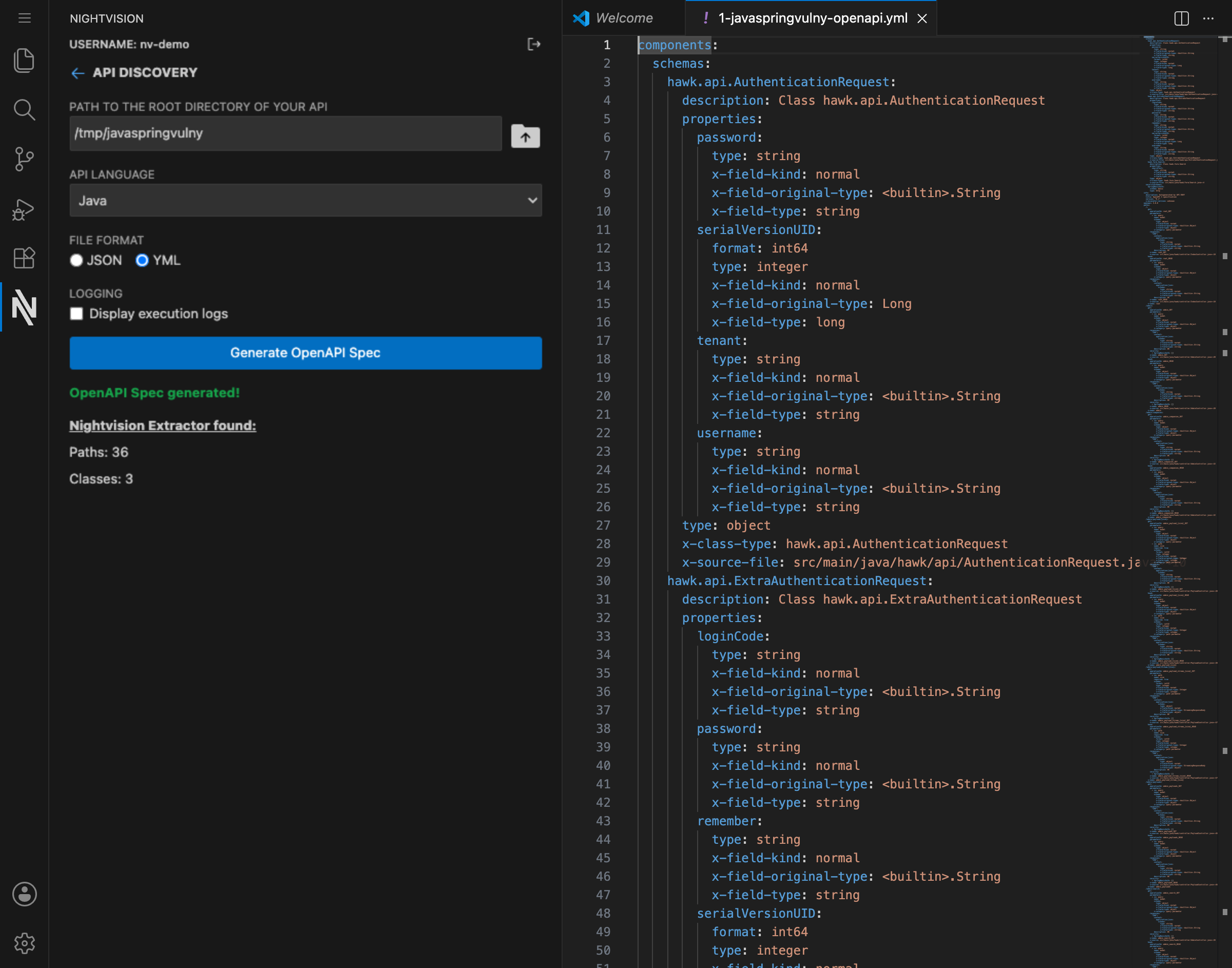
Task: Open the Accounts menu icon
Action: pyautogui.click(x=24, y=894)
